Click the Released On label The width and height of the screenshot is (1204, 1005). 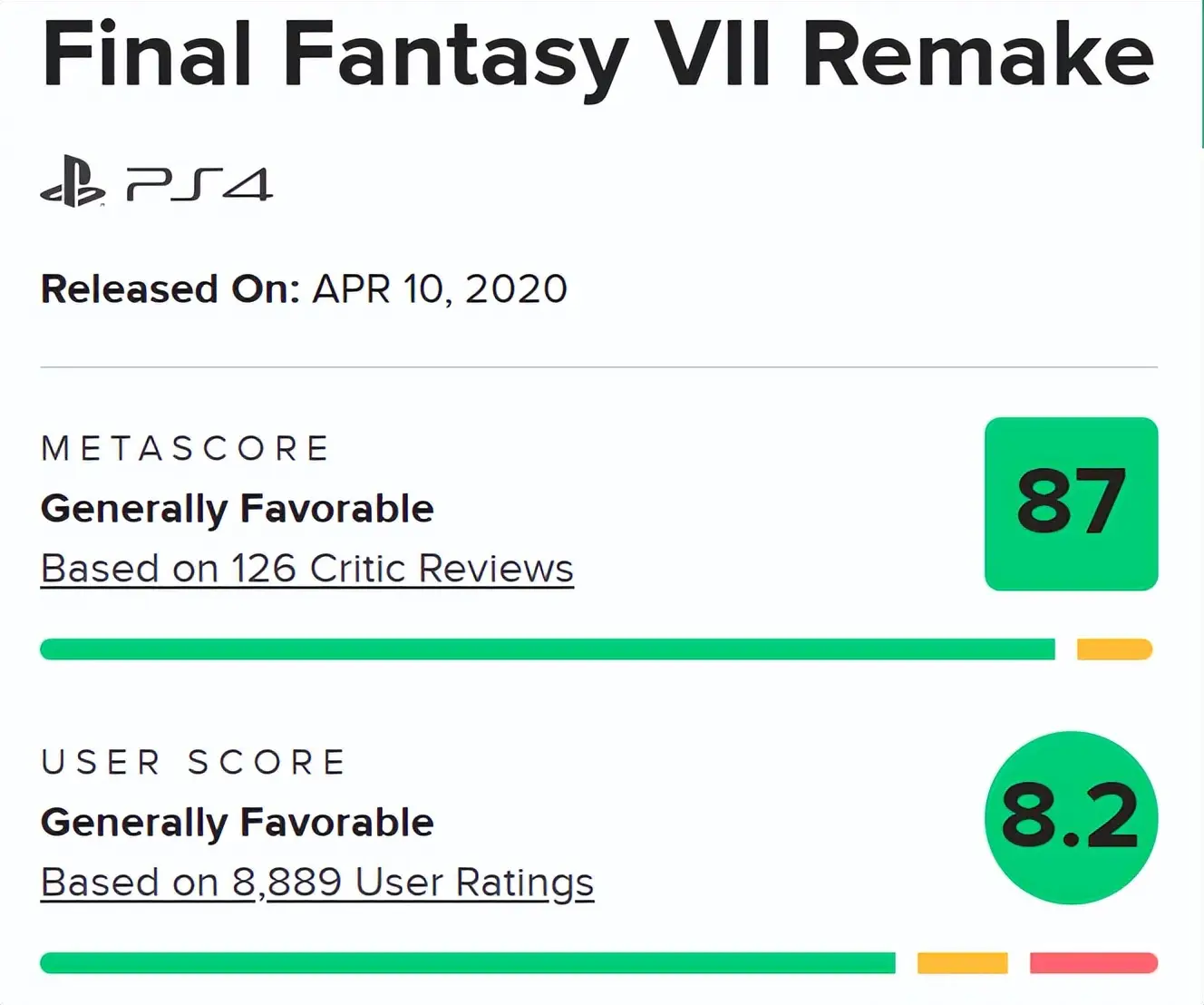(170, 289)
